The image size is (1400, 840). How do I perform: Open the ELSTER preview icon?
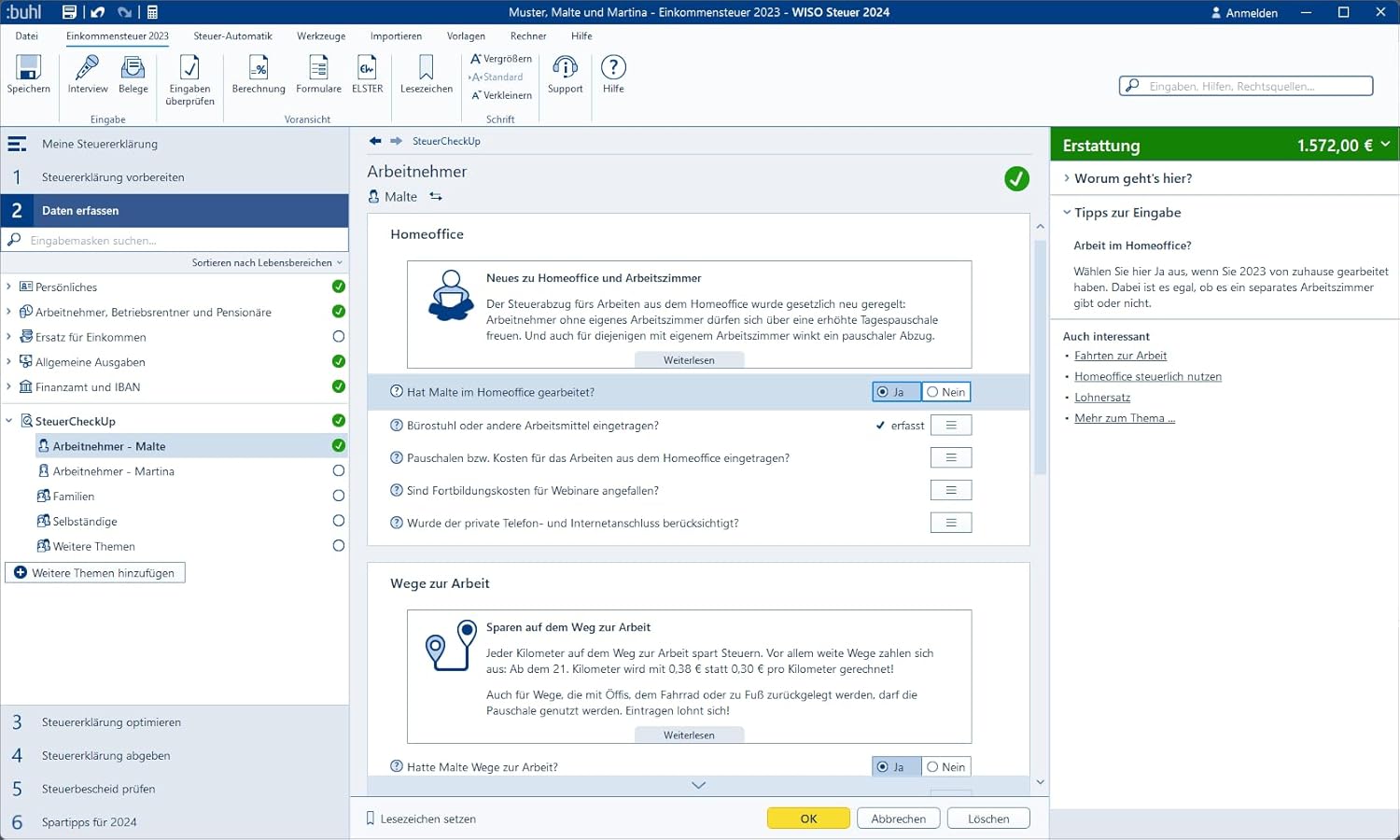click(x=367, y=75)
